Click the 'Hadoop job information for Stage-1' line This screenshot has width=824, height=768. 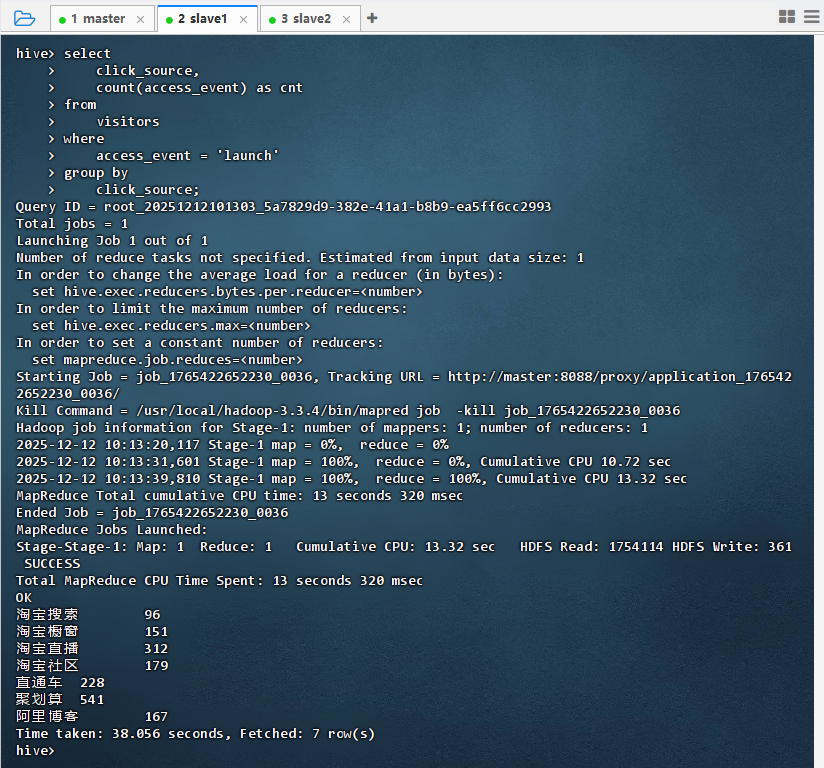pyautogui.click(x=332, y=428)
